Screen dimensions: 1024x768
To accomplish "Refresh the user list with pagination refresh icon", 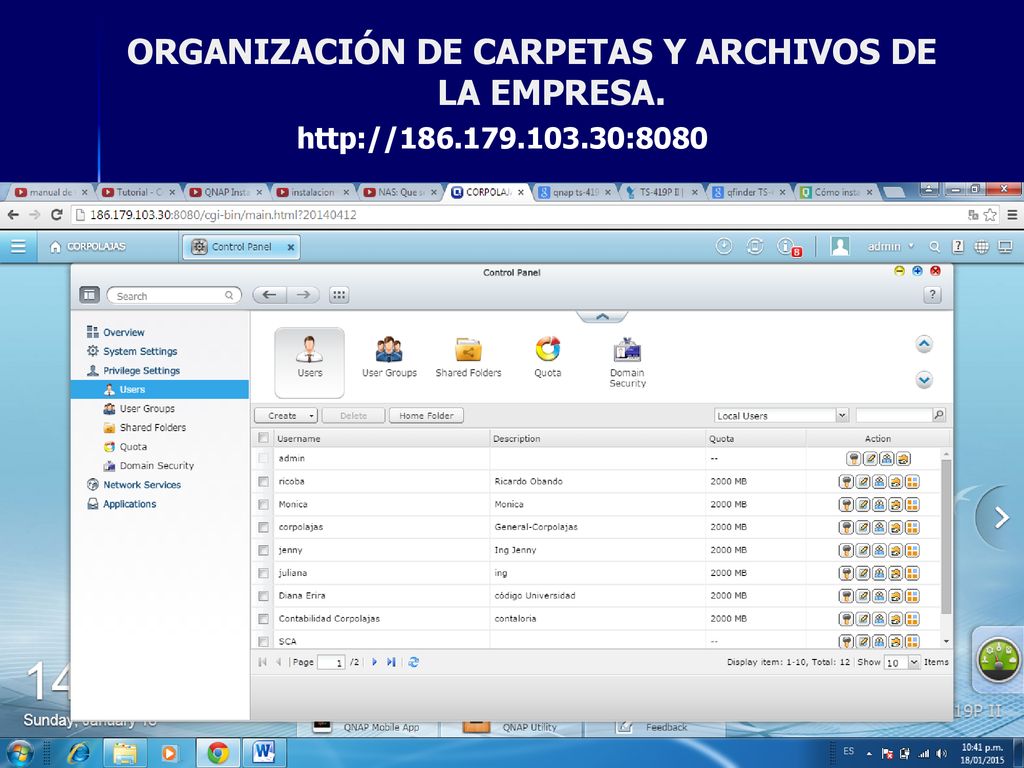I will [x=413, y=662].
